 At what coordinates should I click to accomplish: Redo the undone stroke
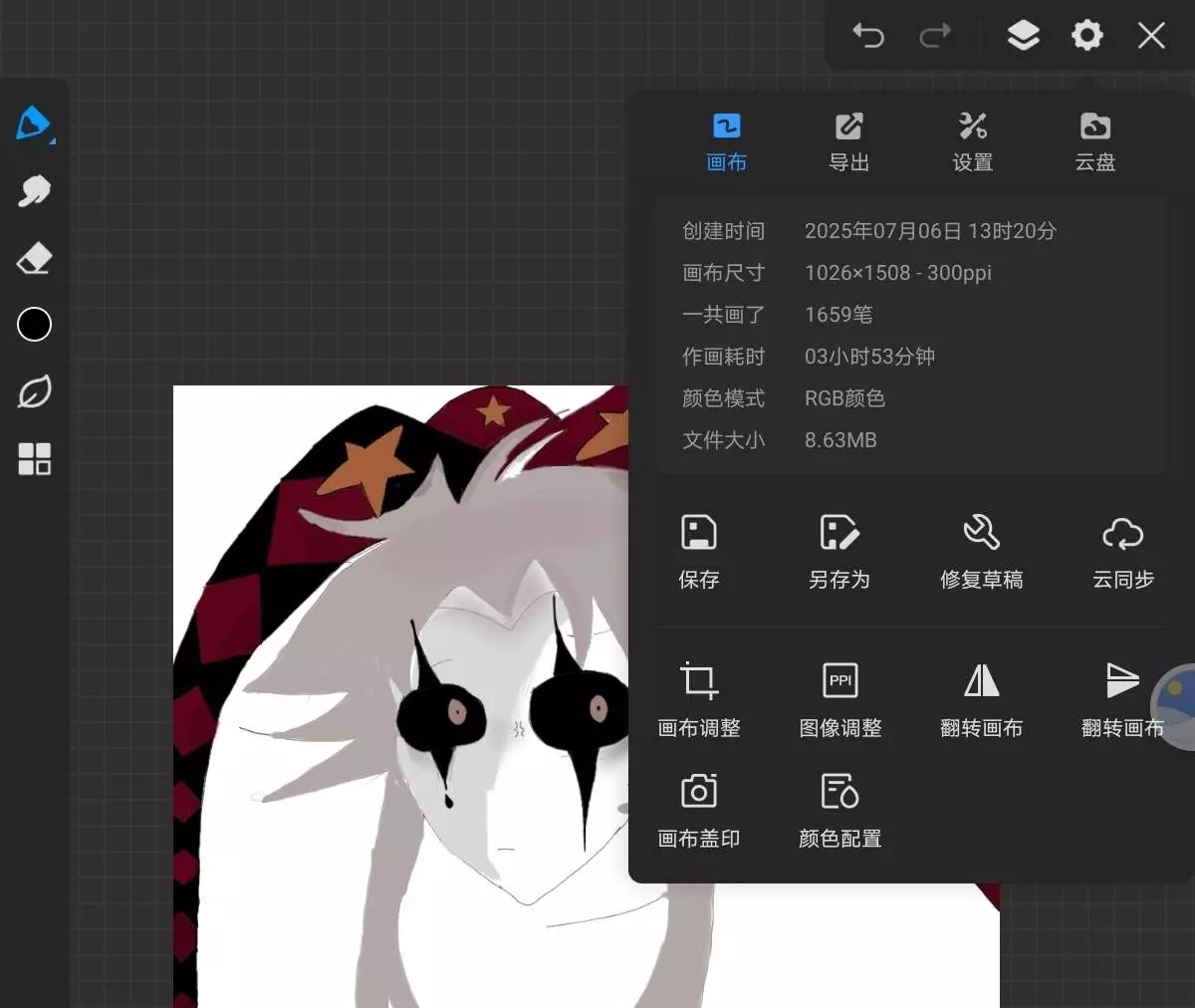[x=934, y=37]
